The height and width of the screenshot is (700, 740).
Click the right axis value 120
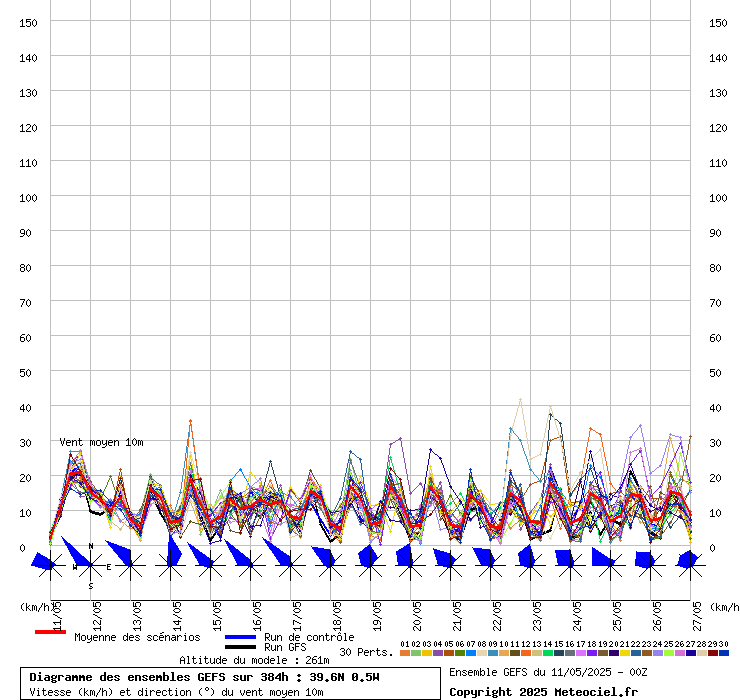tap(718, 128)
